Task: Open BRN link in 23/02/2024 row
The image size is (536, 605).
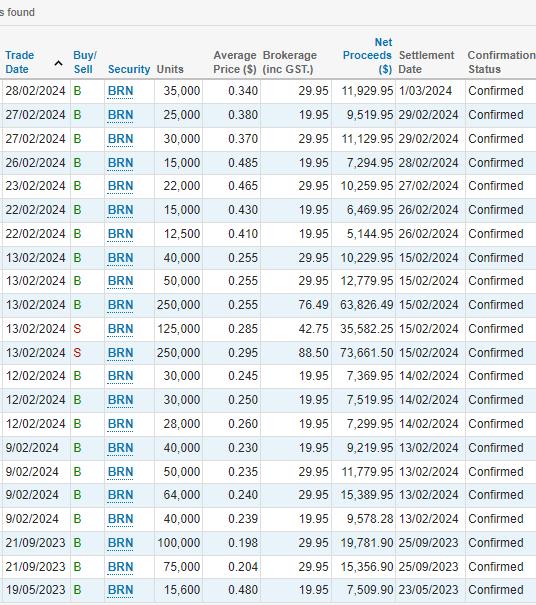Action: (120, 186)
